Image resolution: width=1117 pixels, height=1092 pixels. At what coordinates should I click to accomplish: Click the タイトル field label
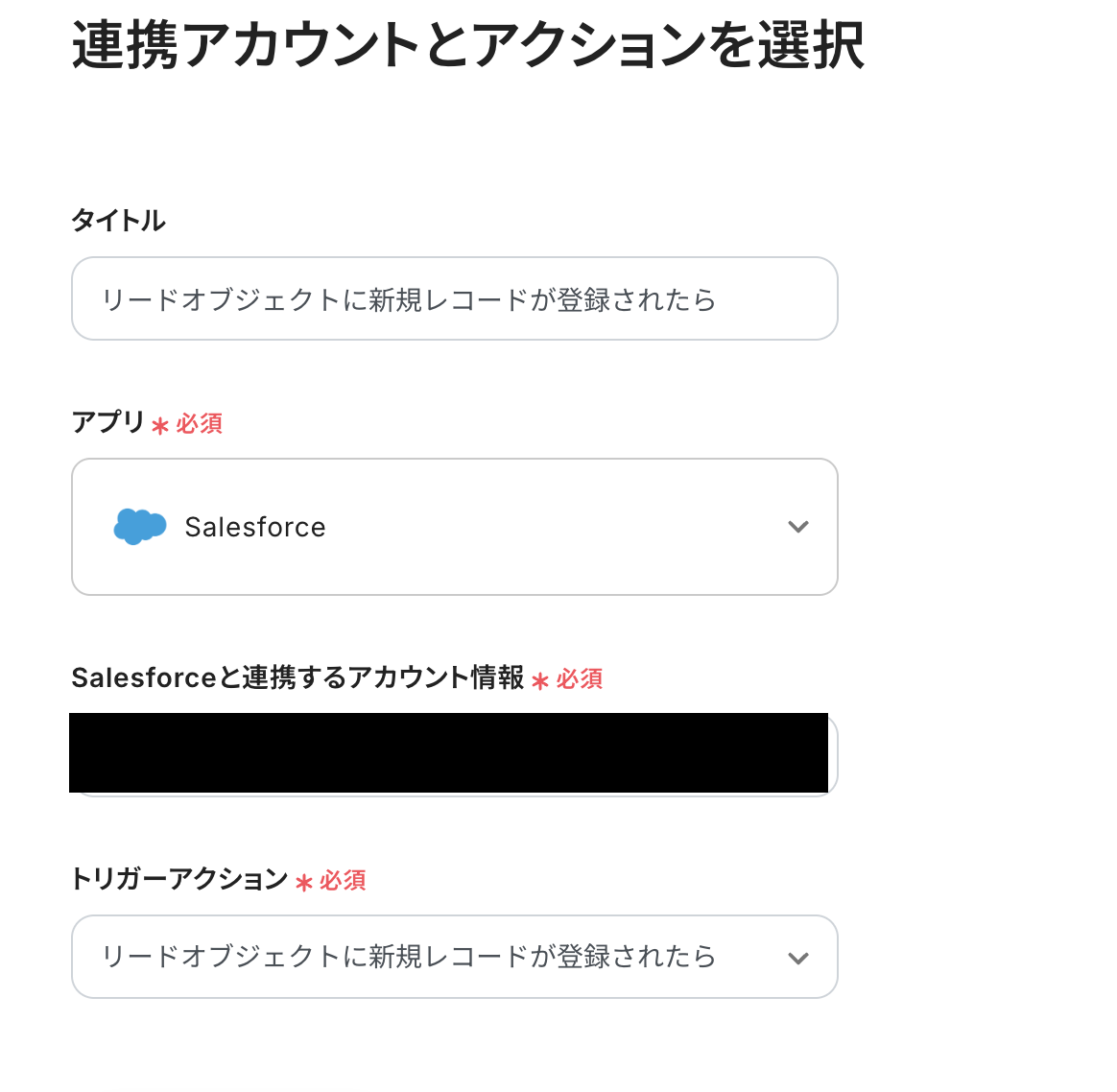coord(118,221)
